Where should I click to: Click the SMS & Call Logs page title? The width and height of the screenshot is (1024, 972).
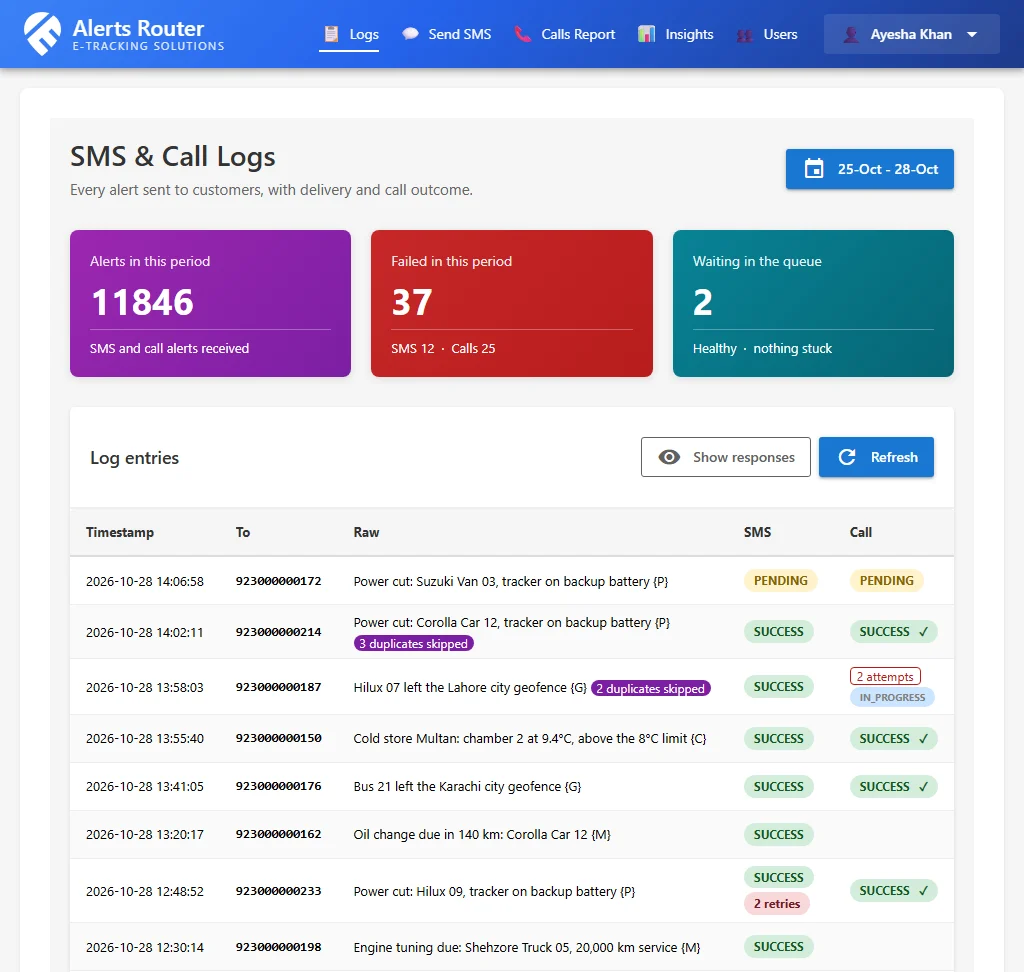tap(172, 157)
